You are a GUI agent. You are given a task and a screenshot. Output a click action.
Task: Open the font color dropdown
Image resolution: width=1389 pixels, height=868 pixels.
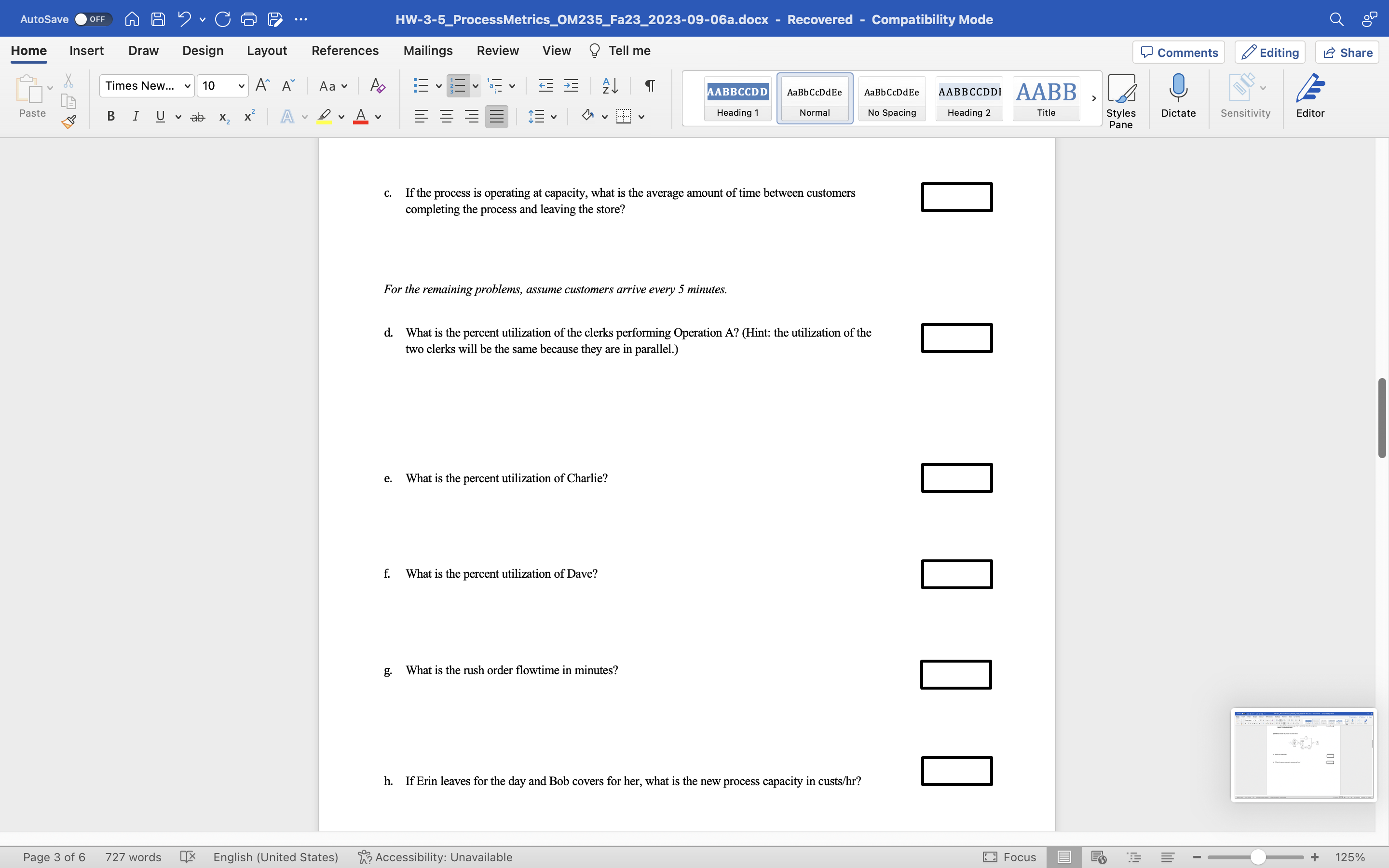click(378, 117)
